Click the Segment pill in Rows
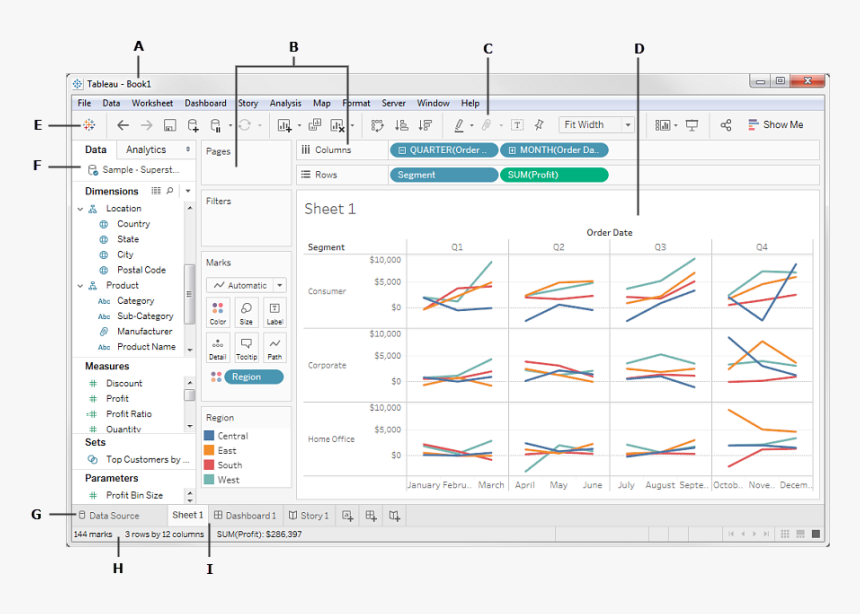Image resolution: width=860 pixels, height=614 pixels. click(444, 175)
